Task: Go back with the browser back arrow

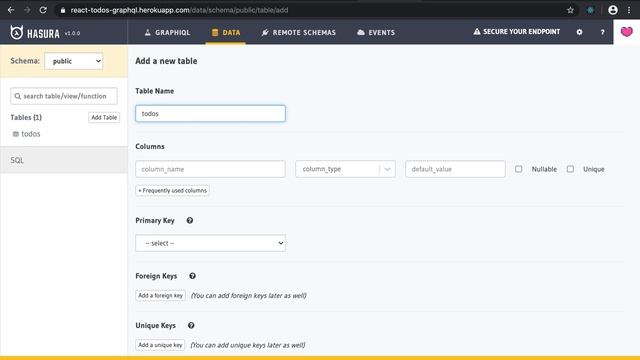Action: 11,10
